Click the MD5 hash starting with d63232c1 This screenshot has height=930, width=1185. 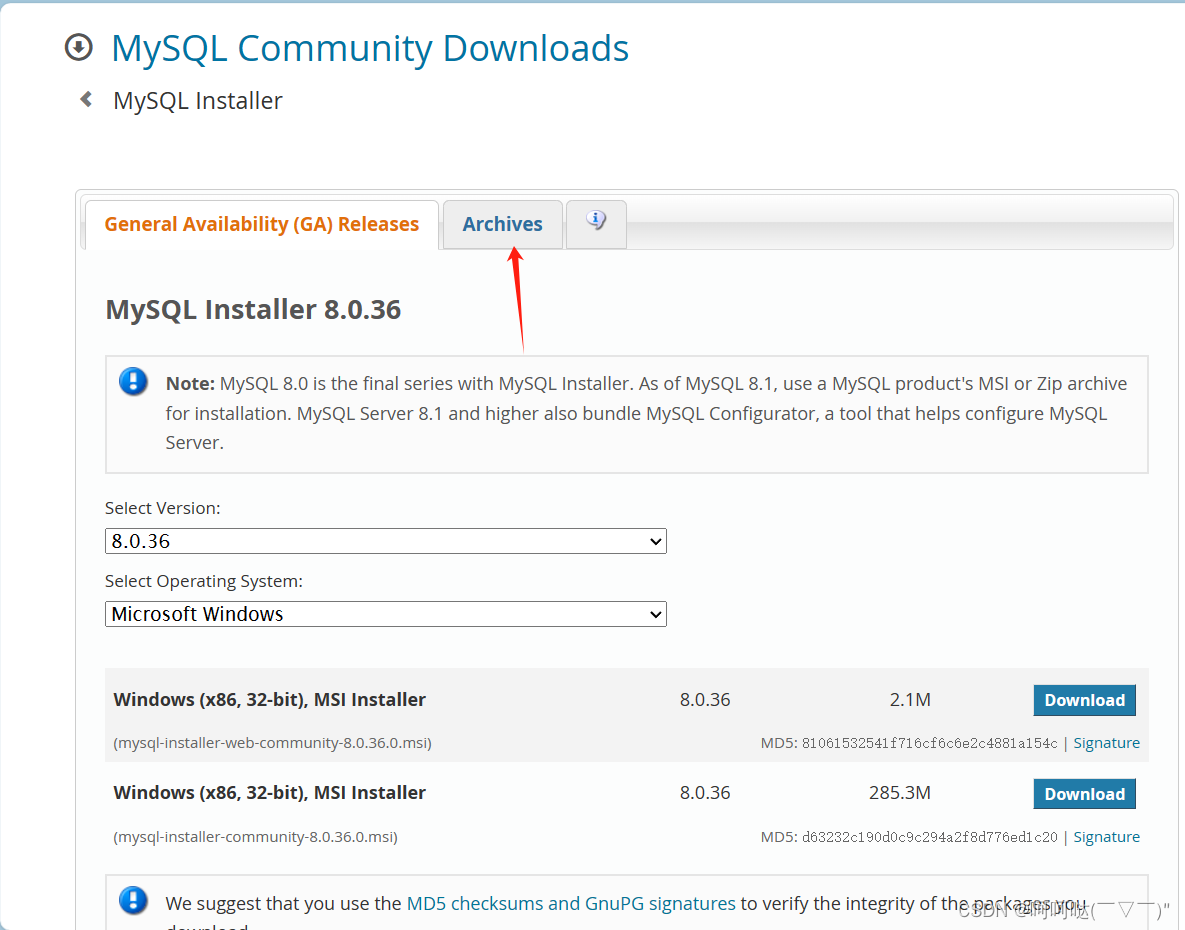(929, 836)
